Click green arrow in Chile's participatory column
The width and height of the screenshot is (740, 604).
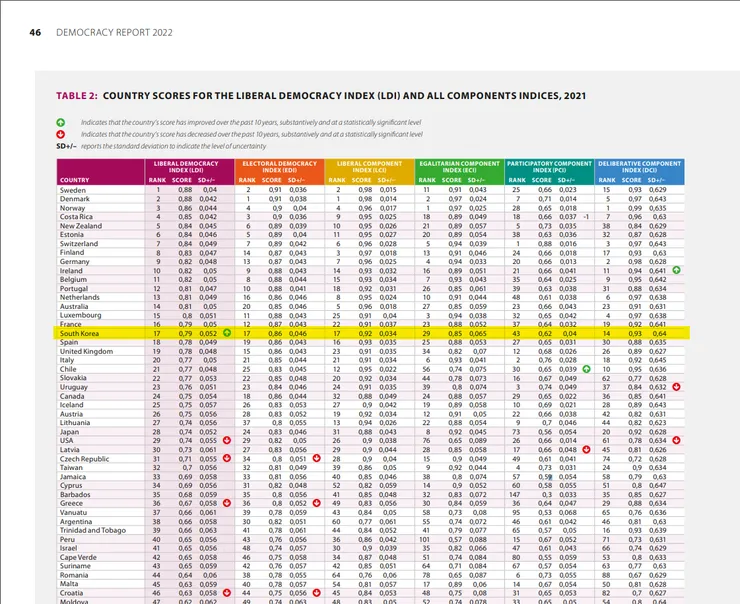[587, 369]
